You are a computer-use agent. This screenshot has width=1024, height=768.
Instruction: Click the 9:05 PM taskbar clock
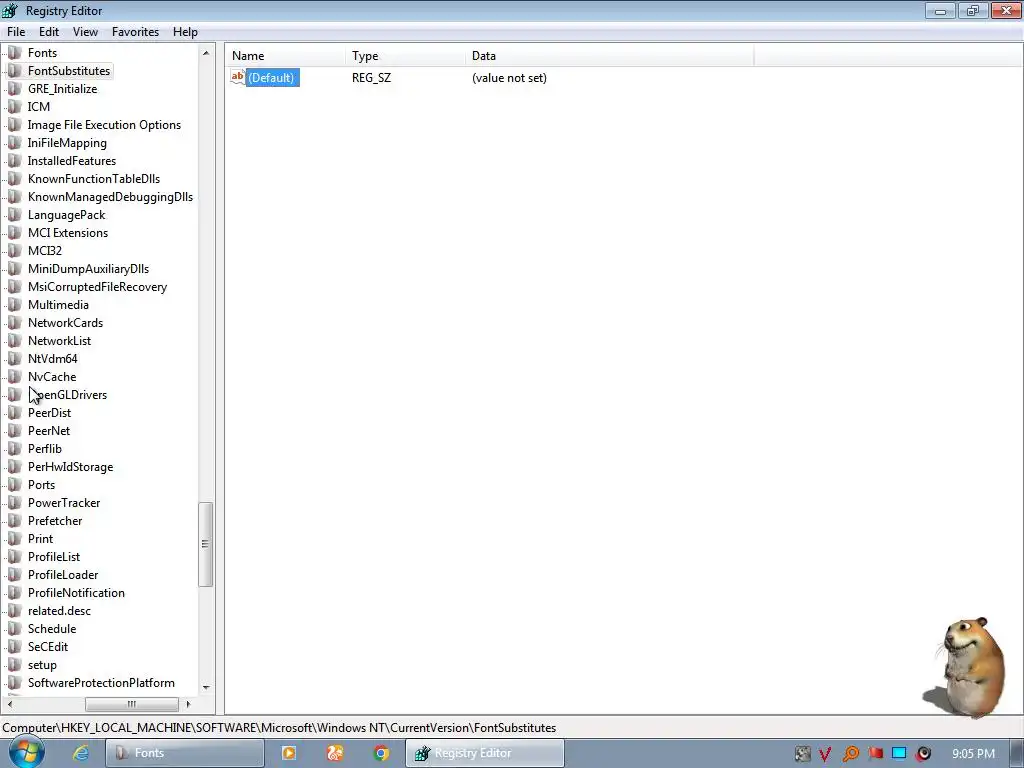coord(974,754)
